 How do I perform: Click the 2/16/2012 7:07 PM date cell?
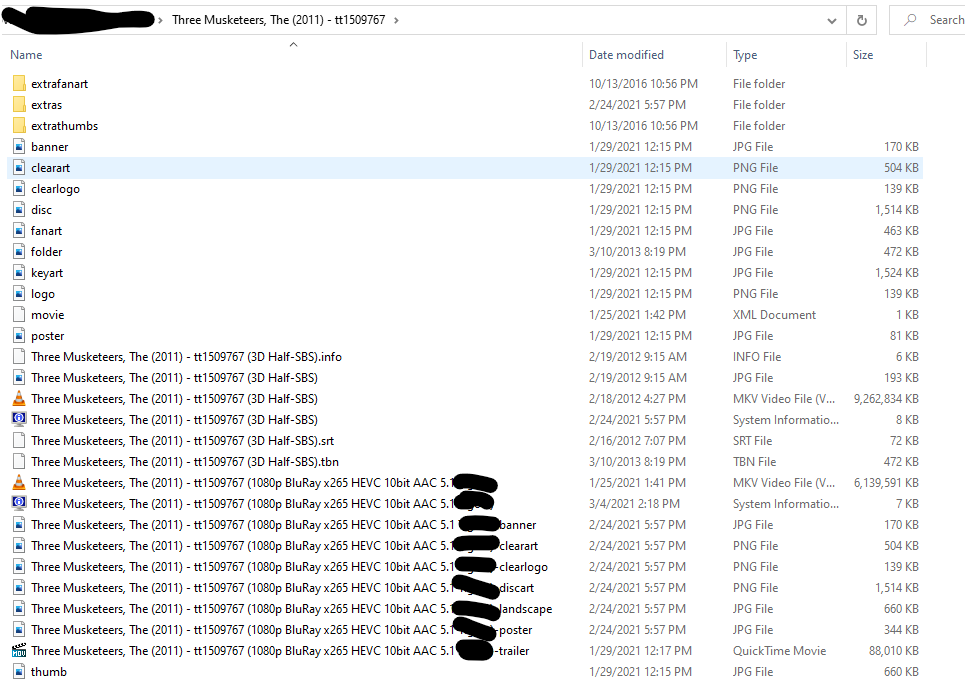636,440
